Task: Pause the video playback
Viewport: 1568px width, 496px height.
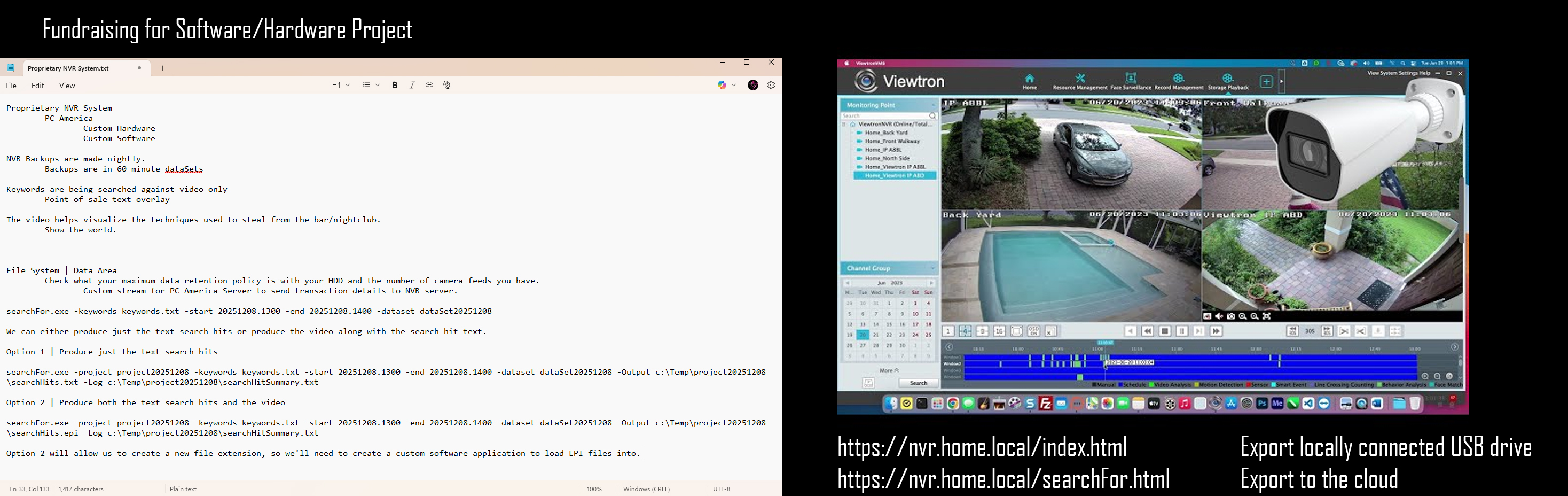Action: [x=1181, y=331]
